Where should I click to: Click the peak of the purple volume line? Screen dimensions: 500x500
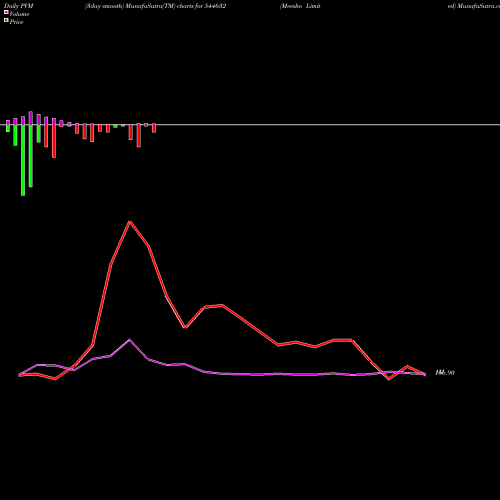[x=130, y=340]
